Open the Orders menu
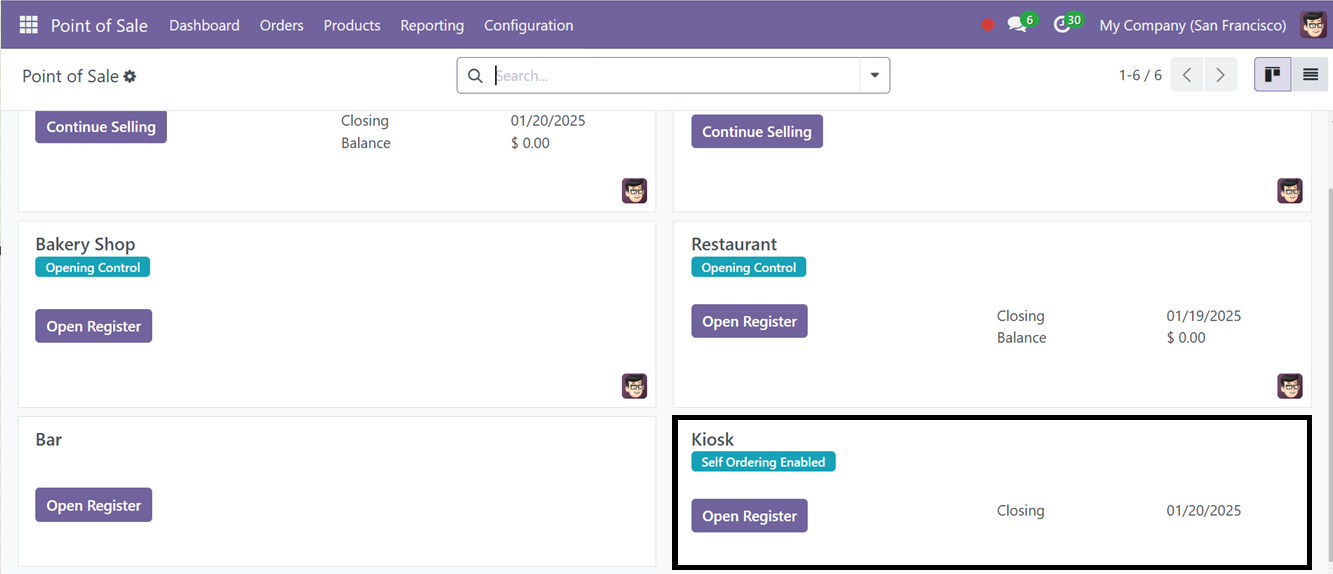 click(281, 25)
